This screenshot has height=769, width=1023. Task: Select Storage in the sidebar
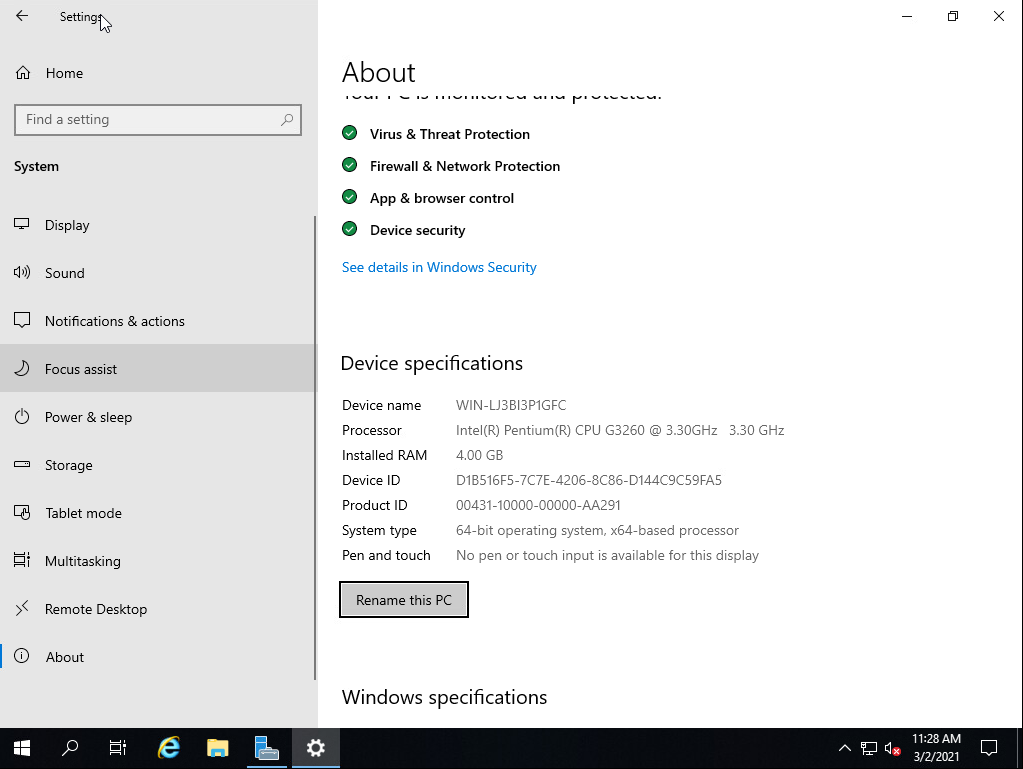pos(158,465)
